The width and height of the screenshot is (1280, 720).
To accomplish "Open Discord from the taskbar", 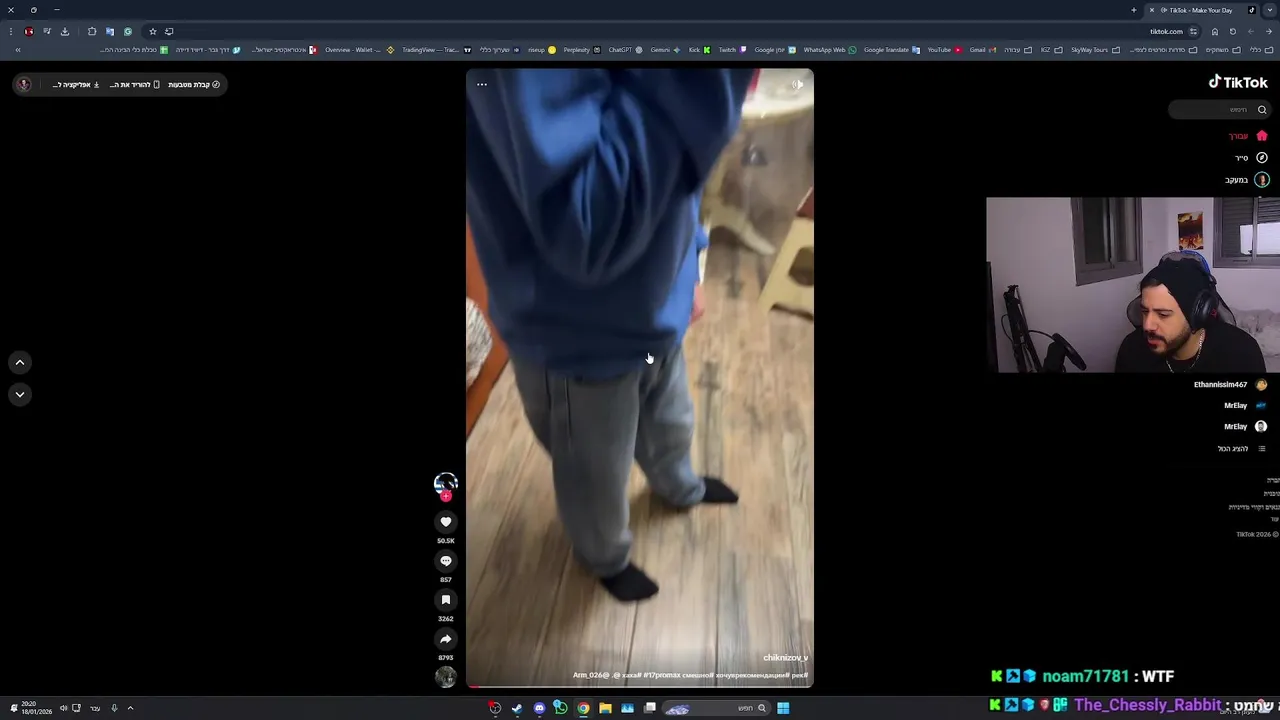I will 539,708.
